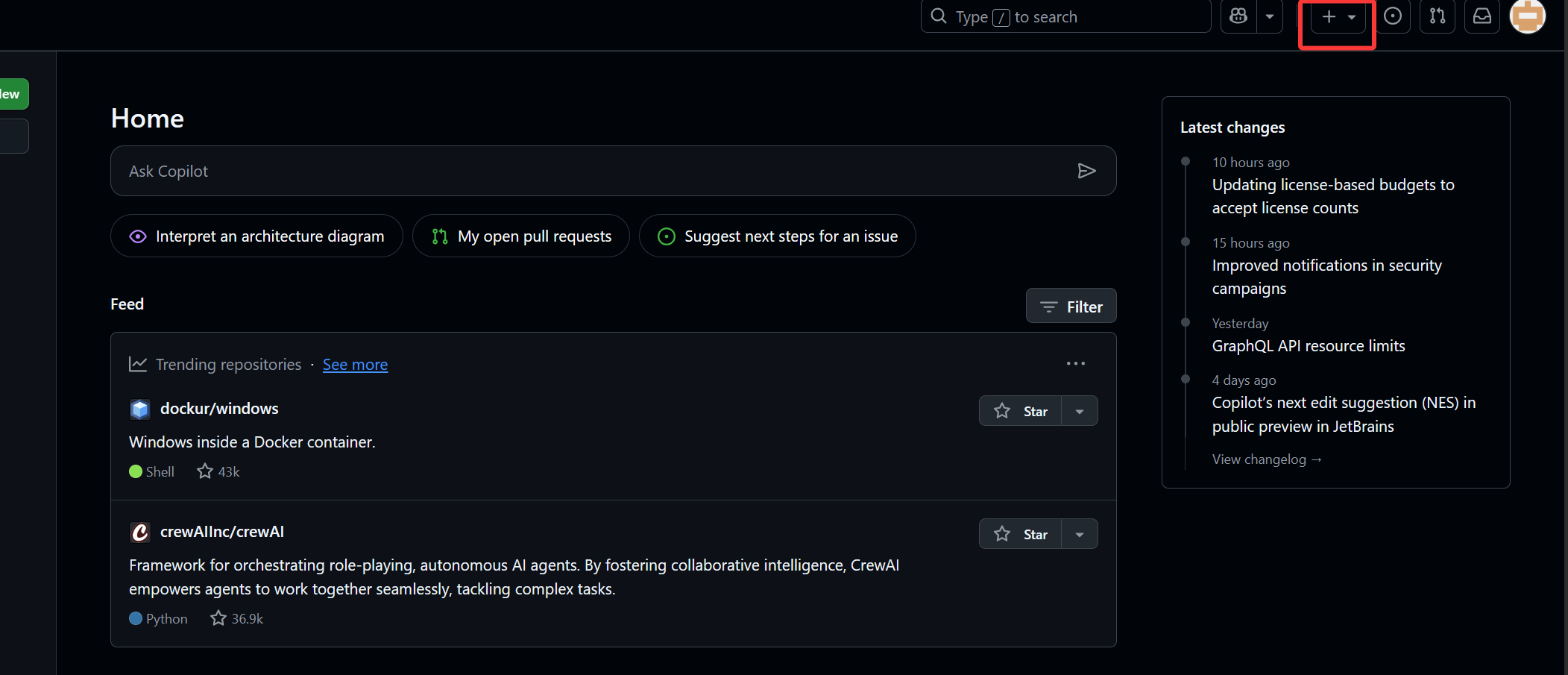This screenshot has width=1568, height=675.
Task: Click the Trending repositories graph icon
Action: pos(138,364)
